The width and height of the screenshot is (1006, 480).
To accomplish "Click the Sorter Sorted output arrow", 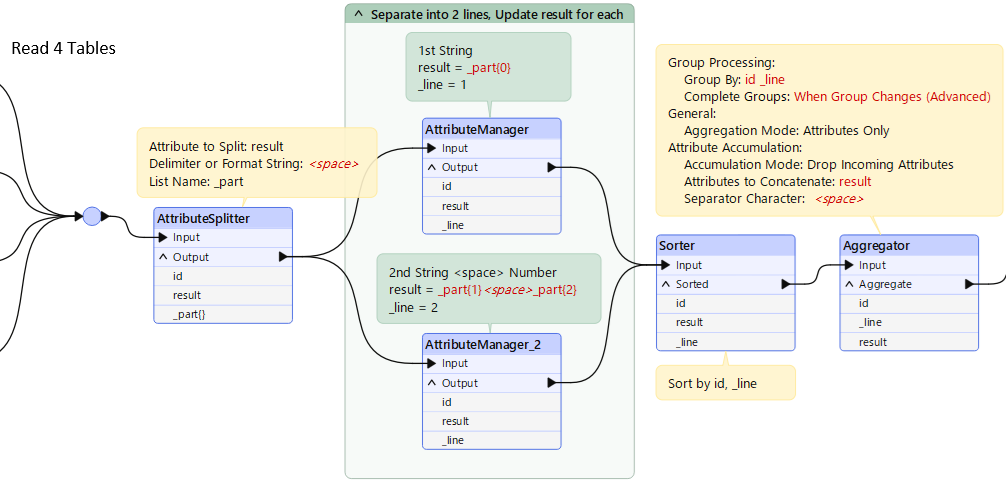I will (786, 284).
